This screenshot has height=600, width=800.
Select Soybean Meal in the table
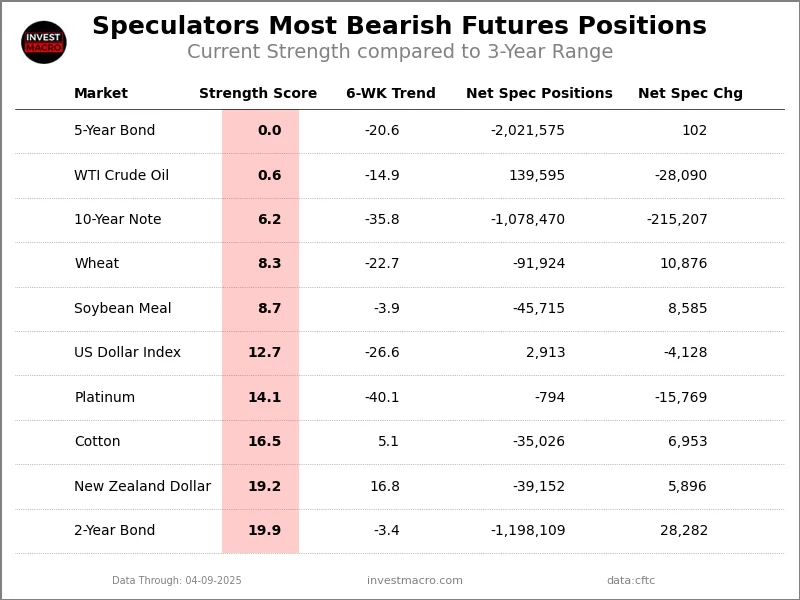[x=123, y=309]
